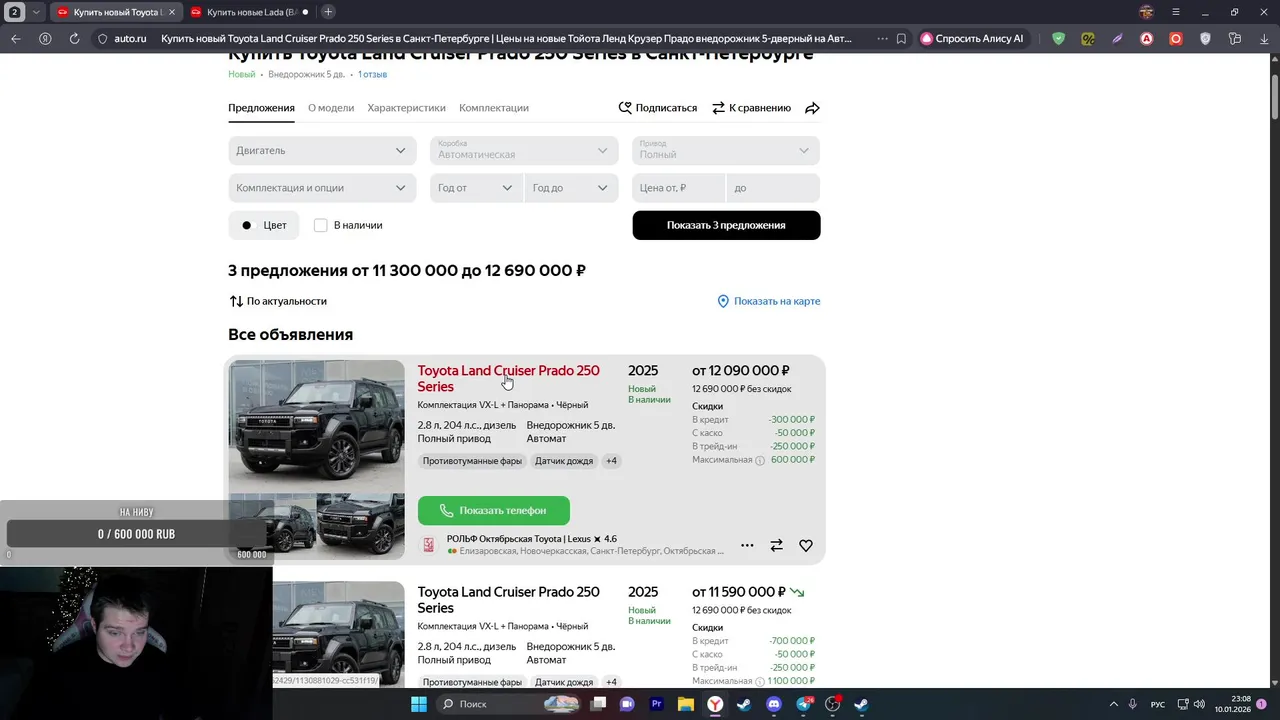Viewport: 1280px width, 720px height.
Task: Expand the +4 options tag on first listing
Action: coord(611,461)
